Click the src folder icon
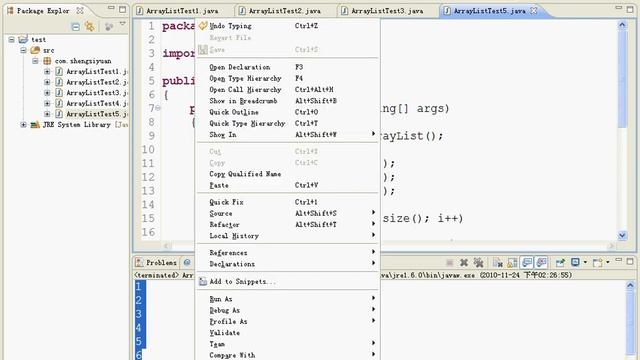 (36, 50)
